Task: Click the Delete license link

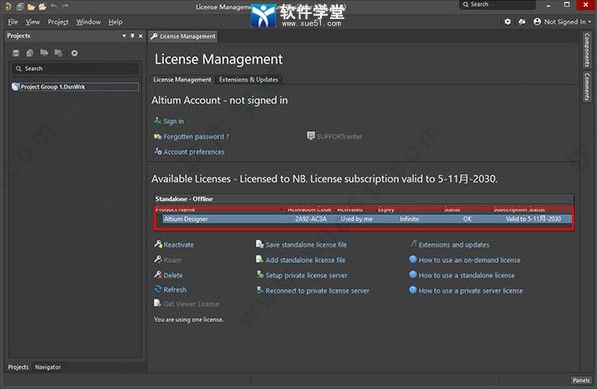Action: (169, 275)
